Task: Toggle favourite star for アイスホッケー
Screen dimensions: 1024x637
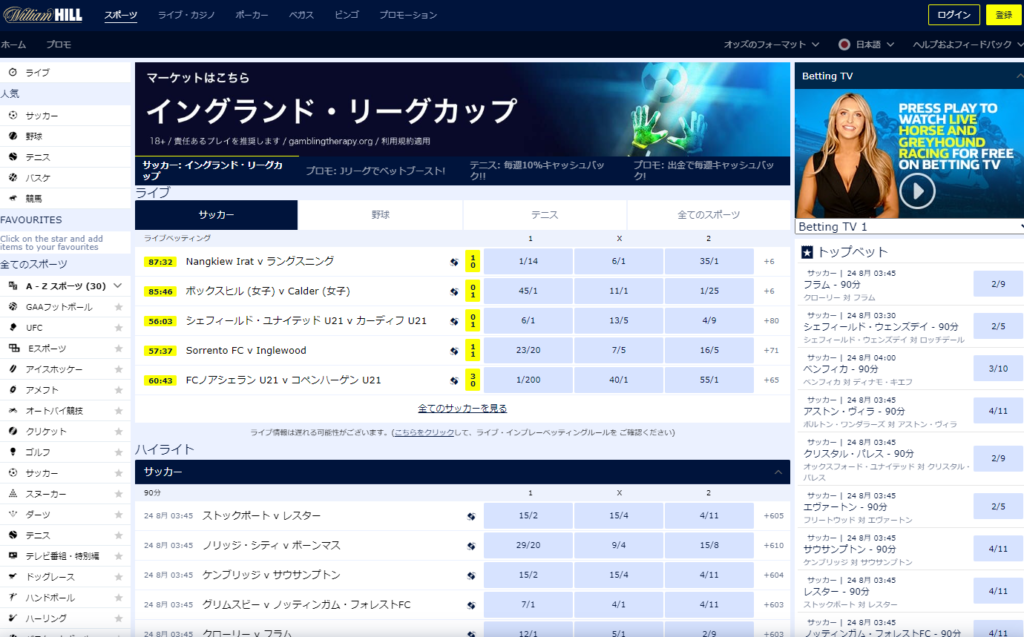Action: [x=118, y=369]
